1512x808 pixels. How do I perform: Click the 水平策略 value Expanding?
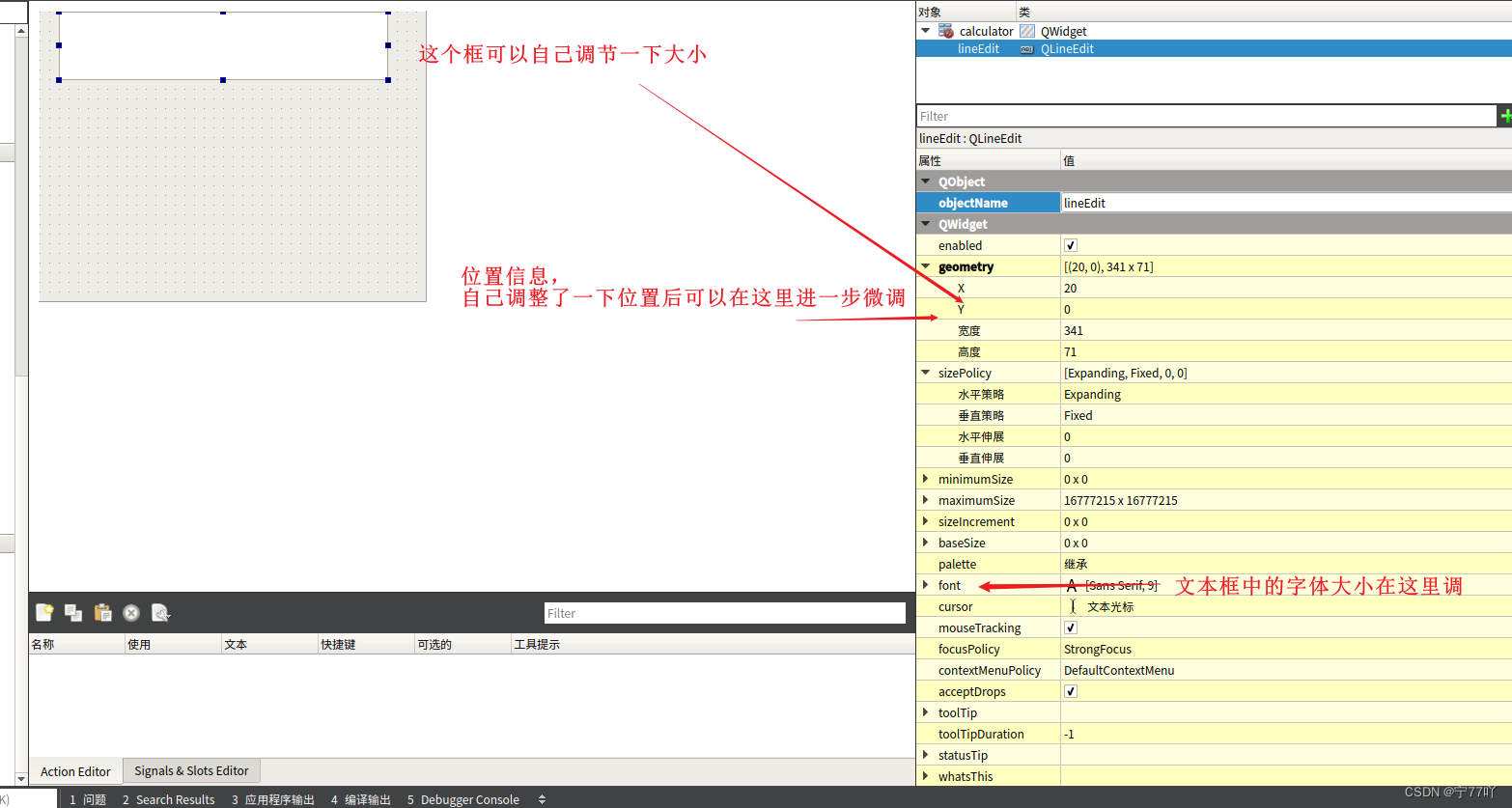(x=1286, y=394)
